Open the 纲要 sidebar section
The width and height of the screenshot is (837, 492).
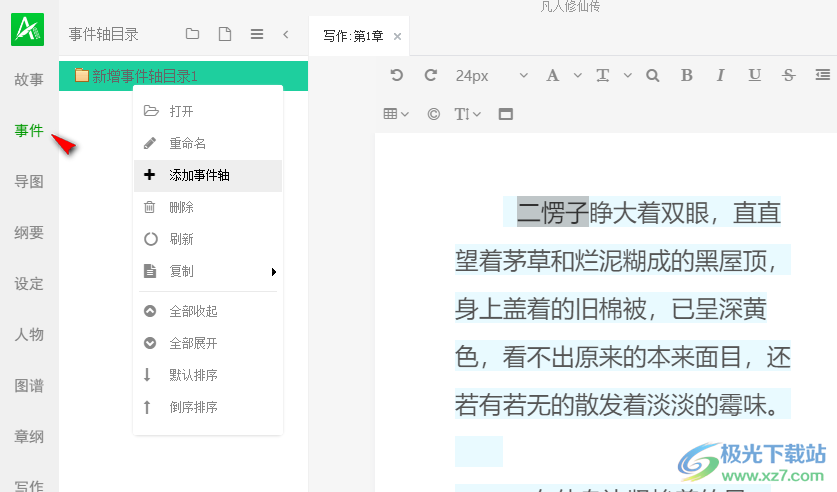tap(29, 233)
